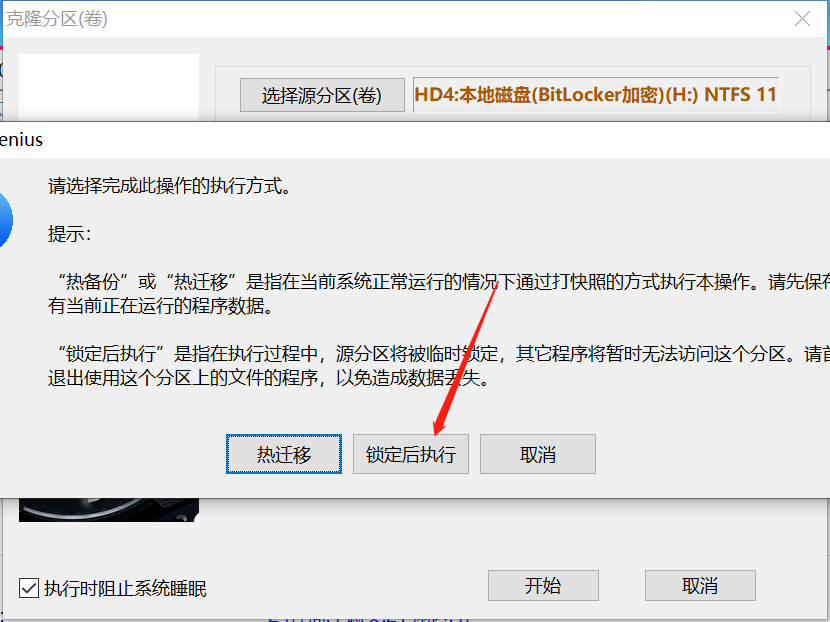This screenshot has width=830, height=622.
Task: Click the 热备份 explanation paragraph
Action: [x=439, y=293]
